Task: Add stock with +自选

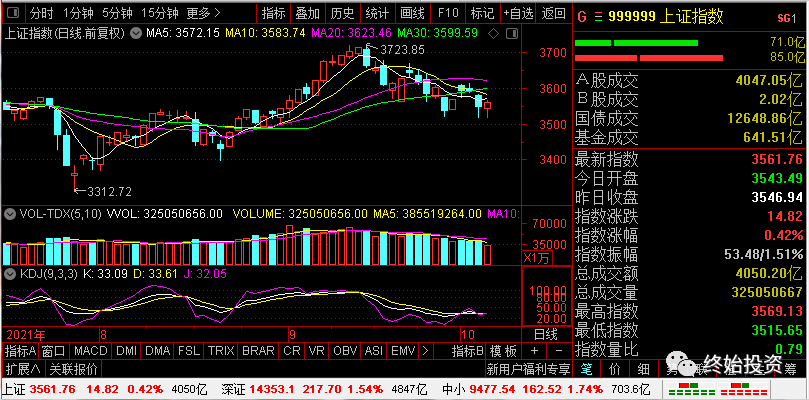Action: (518, 12)
